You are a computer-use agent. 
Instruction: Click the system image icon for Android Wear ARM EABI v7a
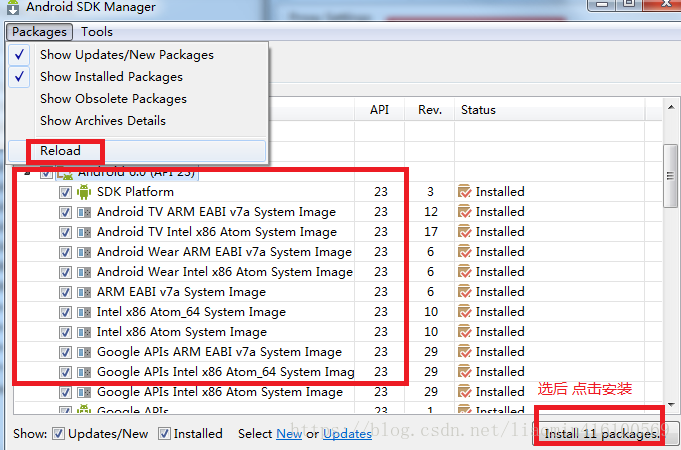[x=84, y=252]
